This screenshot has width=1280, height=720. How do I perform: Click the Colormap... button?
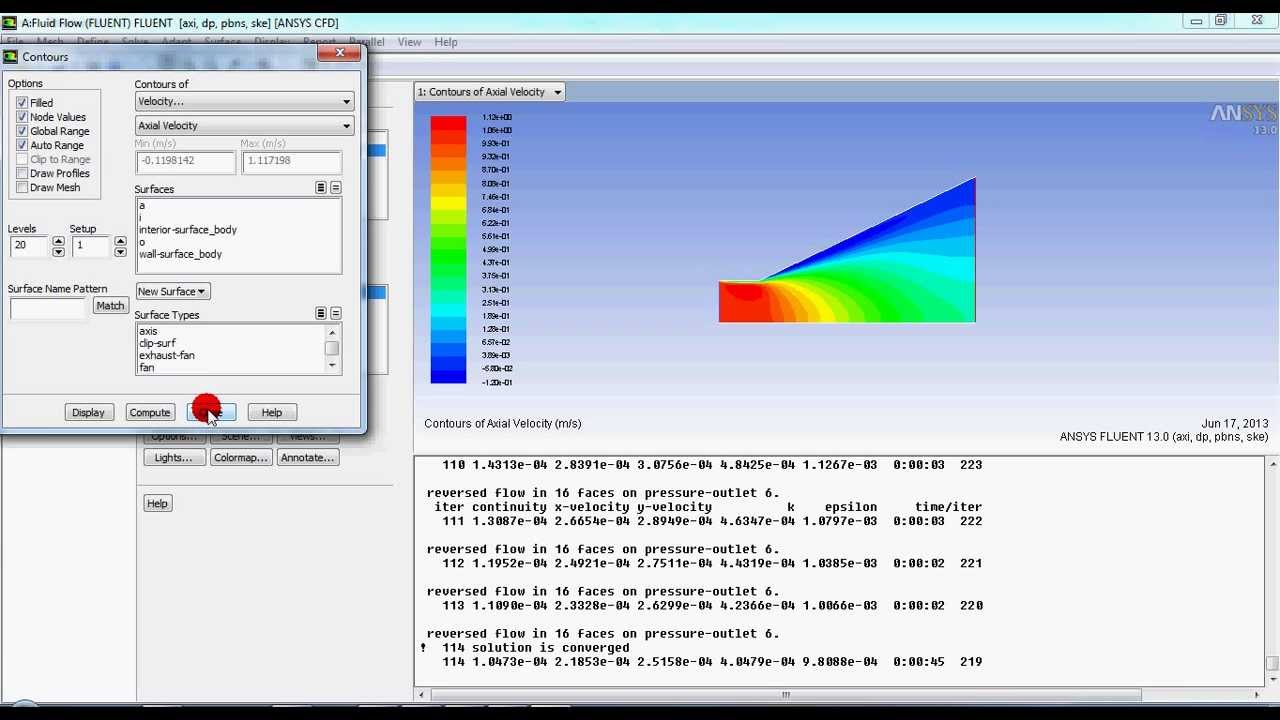tap(241, 457)
